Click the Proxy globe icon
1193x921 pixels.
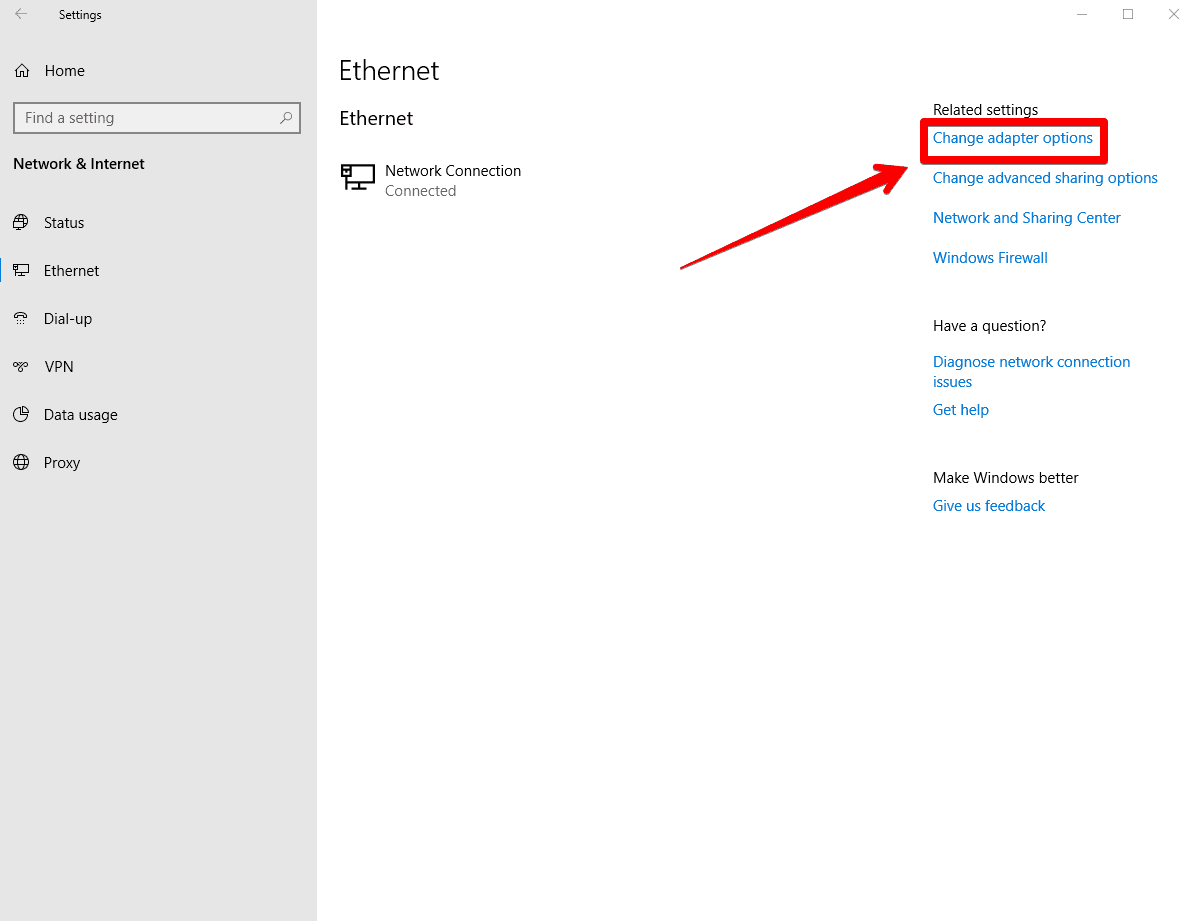point(21,462)
